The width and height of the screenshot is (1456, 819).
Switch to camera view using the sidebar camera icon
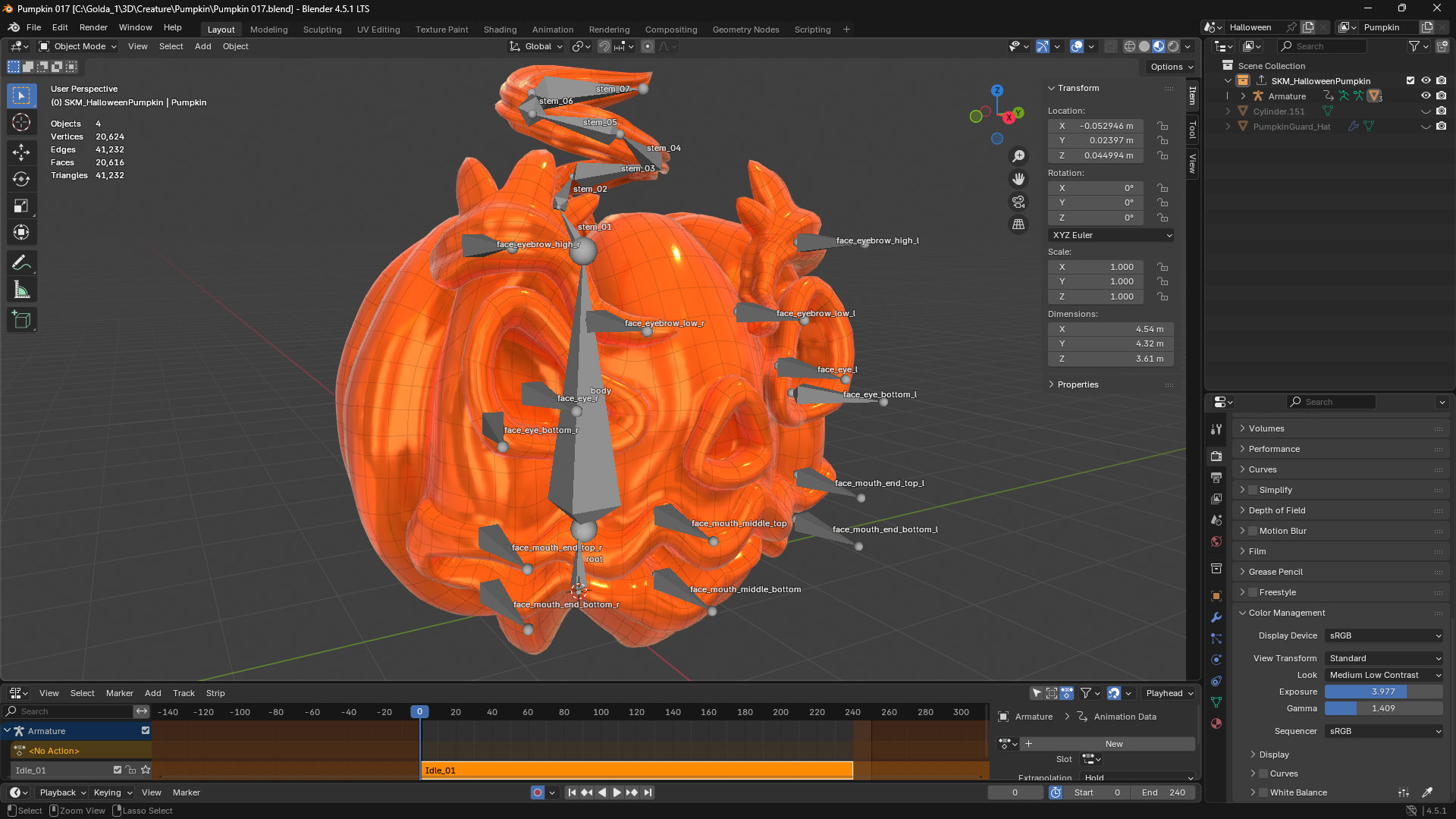pos(1018,202)
